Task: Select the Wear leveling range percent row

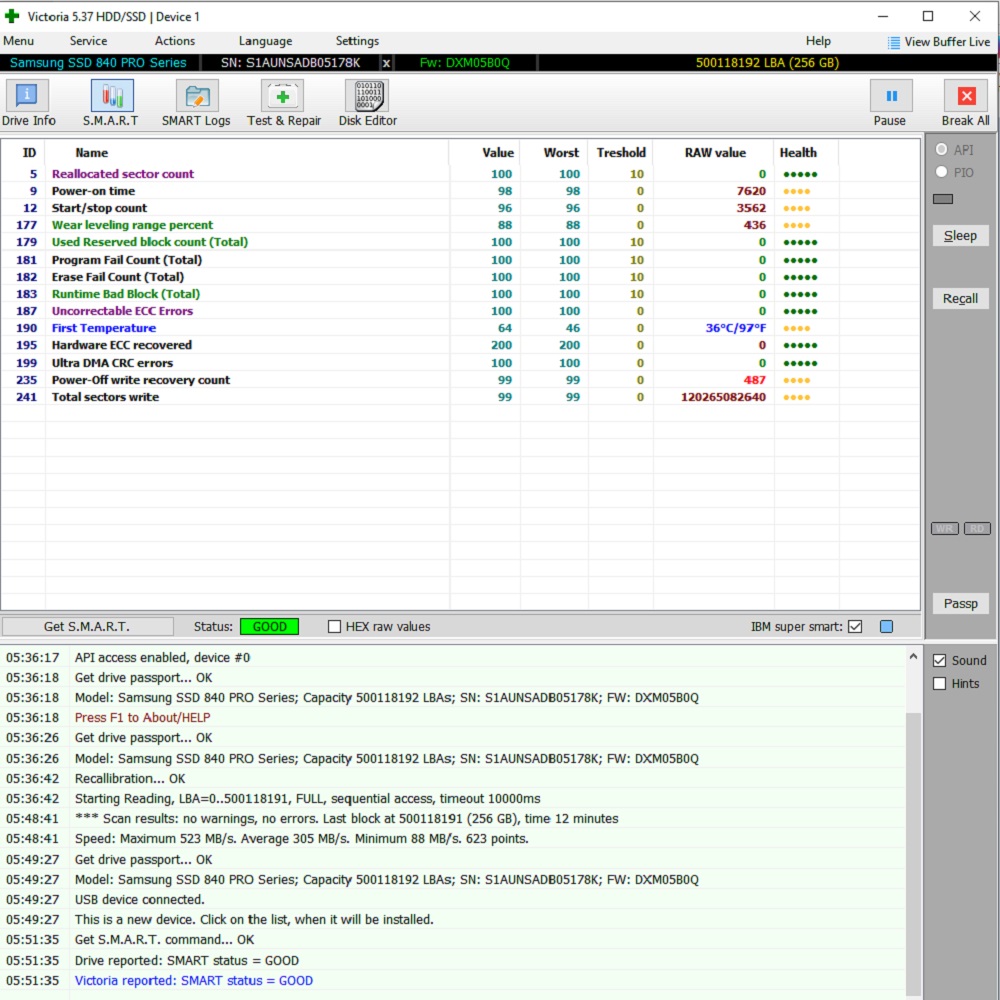Action: (460, 225)
